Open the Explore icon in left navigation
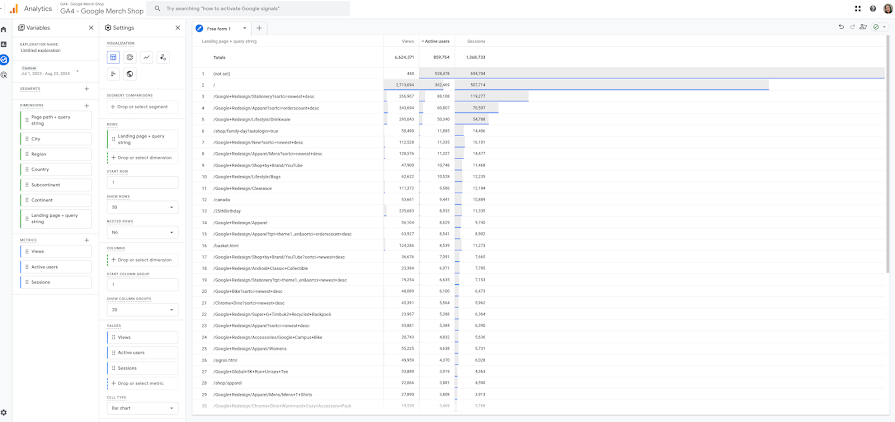Viewport: 895px width, 422px height. [x=4, y=59]
